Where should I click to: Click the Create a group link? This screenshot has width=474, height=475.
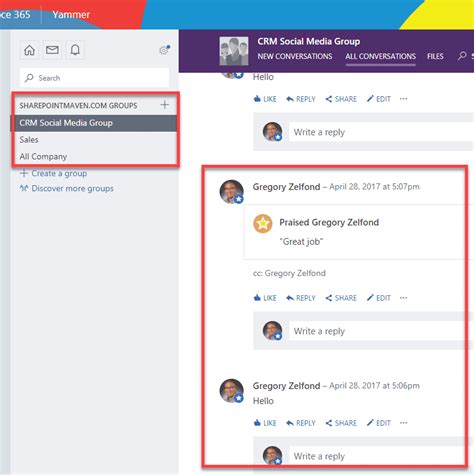click(x=53, y=173)
